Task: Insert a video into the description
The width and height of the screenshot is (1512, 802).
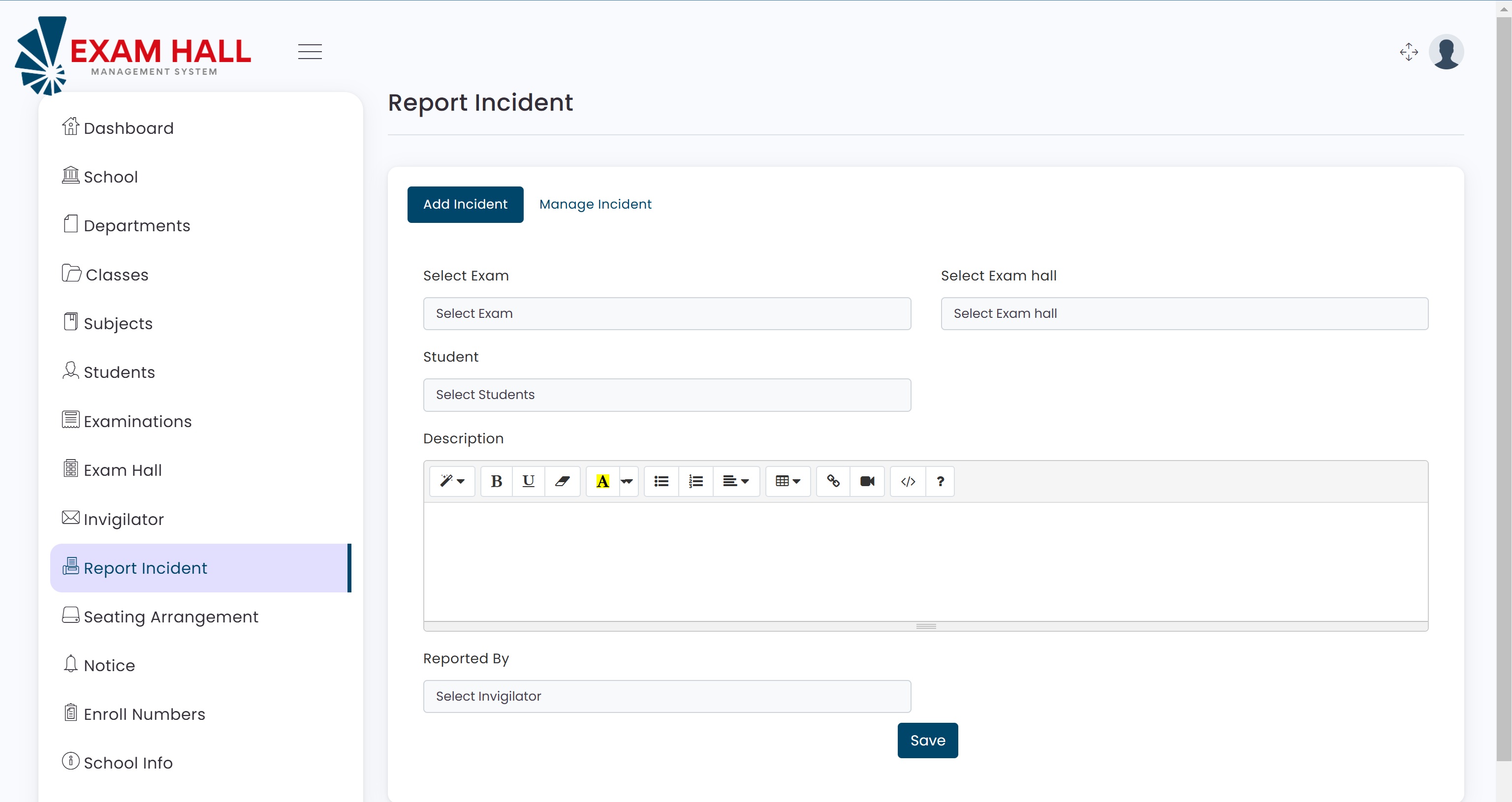Action: (x=867, y=481)
